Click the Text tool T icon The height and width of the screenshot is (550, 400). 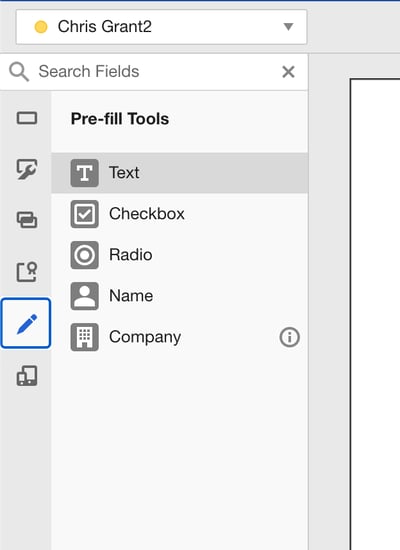click(85, 173)
